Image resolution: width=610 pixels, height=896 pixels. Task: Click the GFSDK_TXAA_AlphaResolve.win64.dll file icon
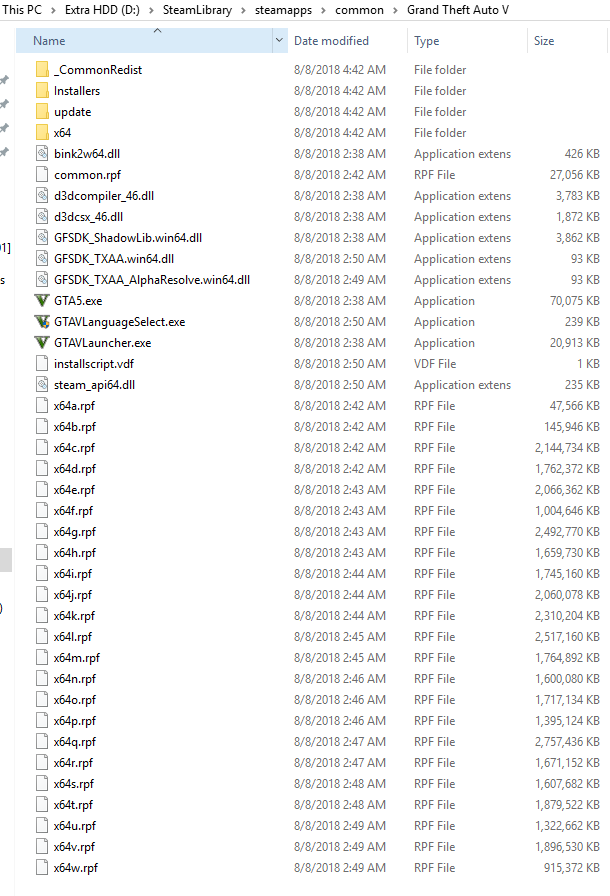[42, 280]
